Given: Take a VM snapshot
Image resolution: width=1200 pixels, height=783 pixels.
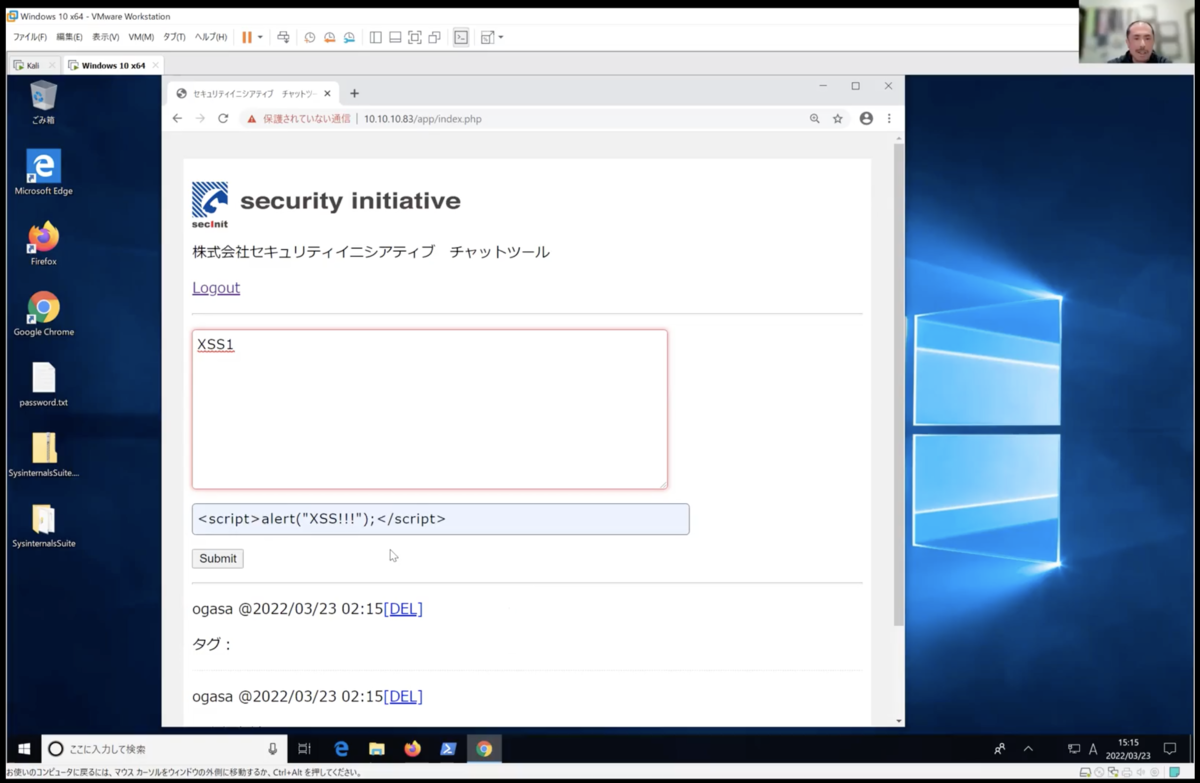Looking at the screenshot, I should coord(310,37).
